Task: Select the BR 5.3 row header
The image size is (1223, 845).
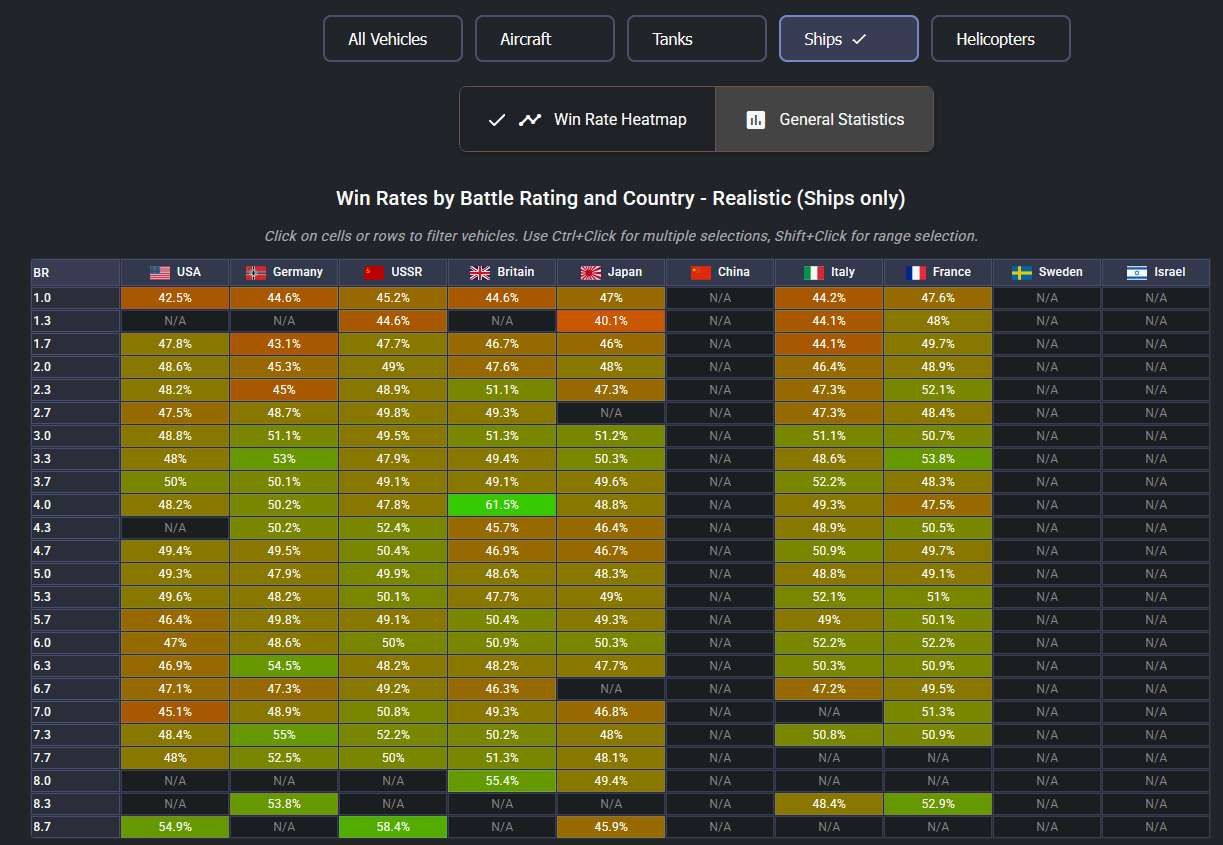Action: click(x=76, y=596)
